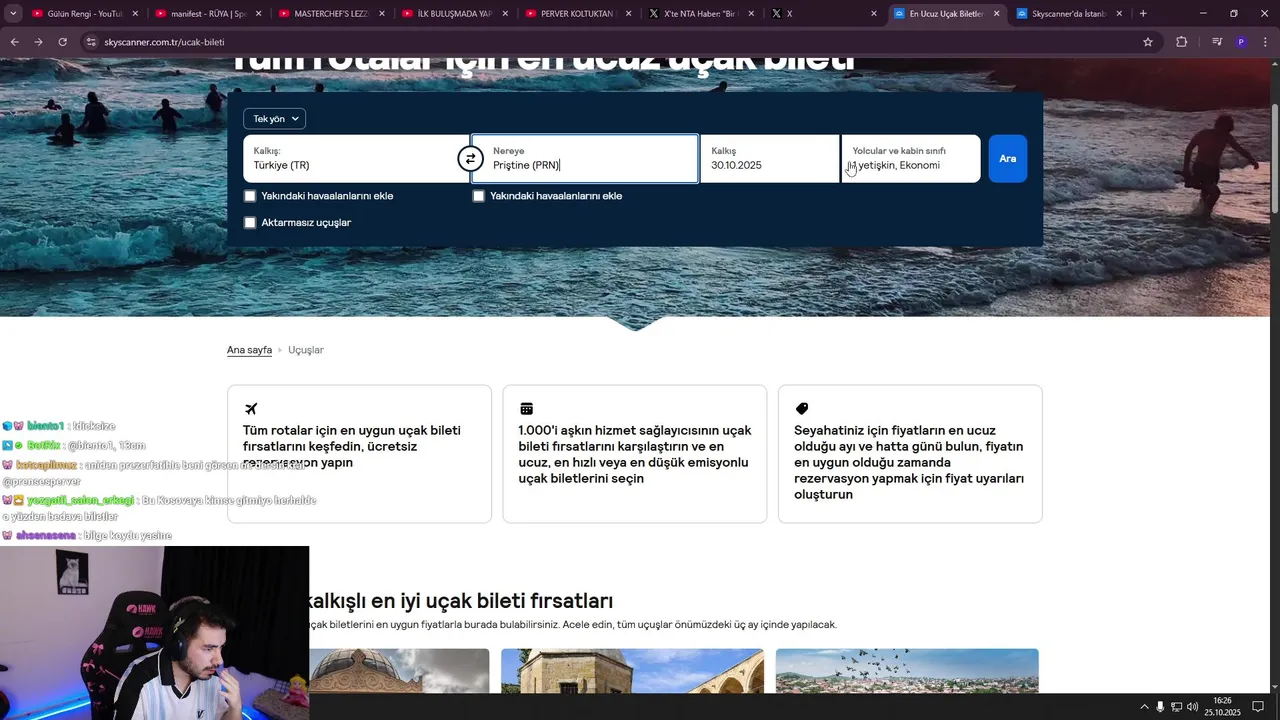Open the Chrome three-dot menu
Screen dimensions: 1280x720
click(x=1265, y=42)
